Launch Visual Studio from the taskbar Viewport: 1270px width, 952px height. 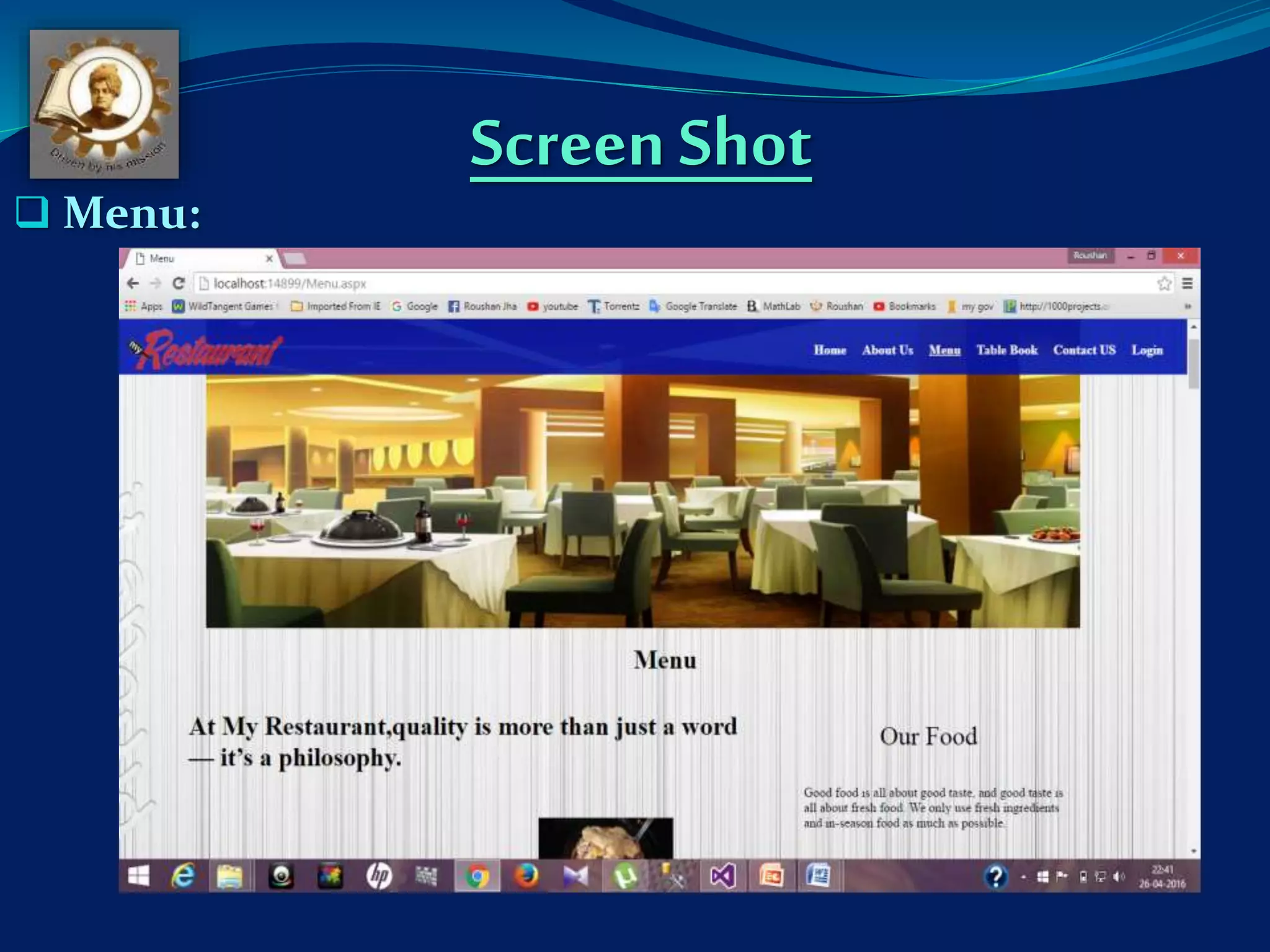click(722, 876)
